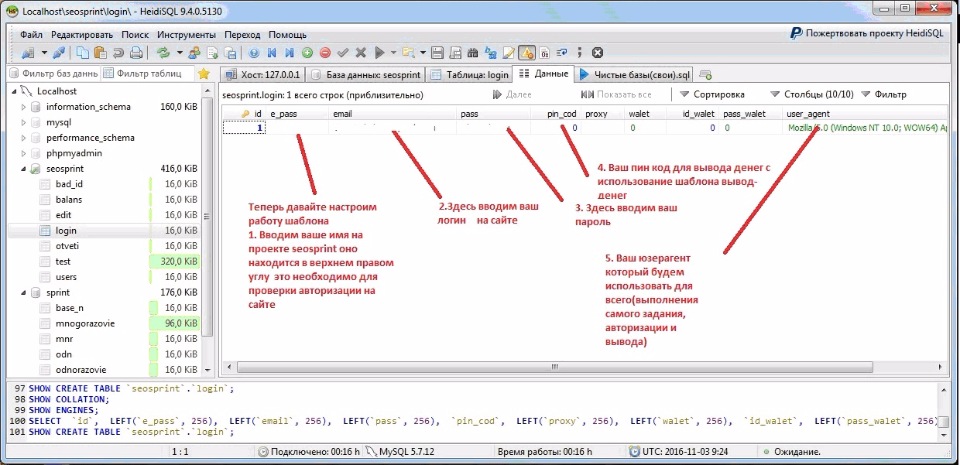Select the mnogorazovie table in tree
The height and width of the screenshot is (465, 960).
pyautogui.click(x=85, y=323)
